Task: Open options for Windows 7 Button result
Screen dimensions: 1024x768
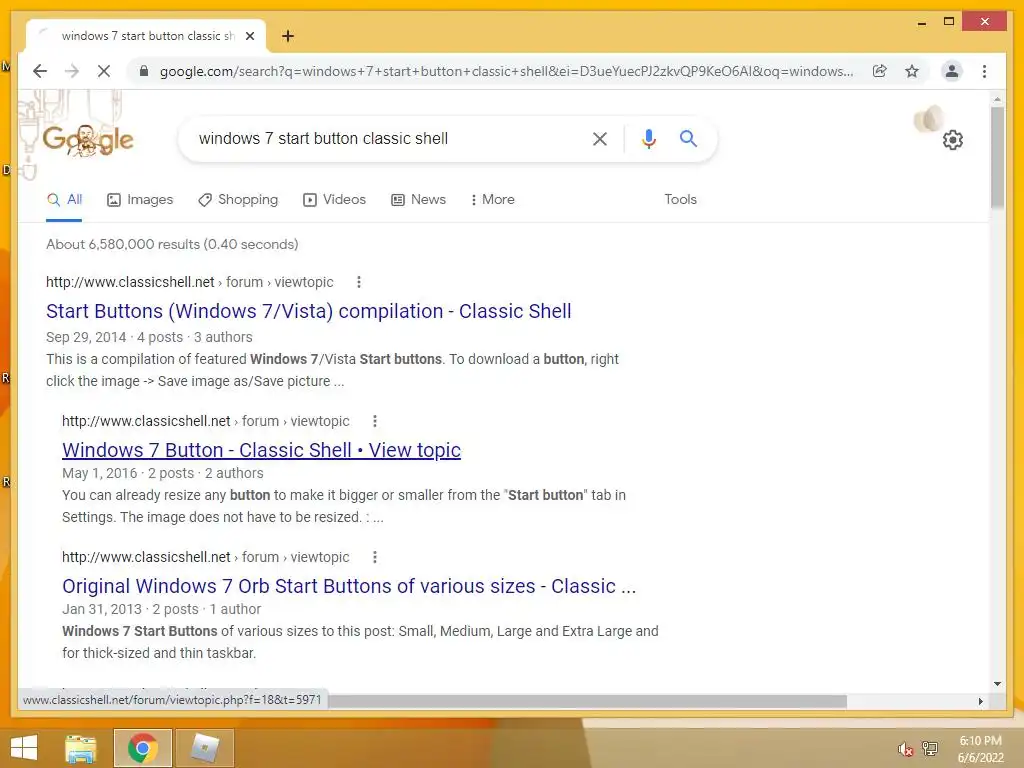Action: 375,421
